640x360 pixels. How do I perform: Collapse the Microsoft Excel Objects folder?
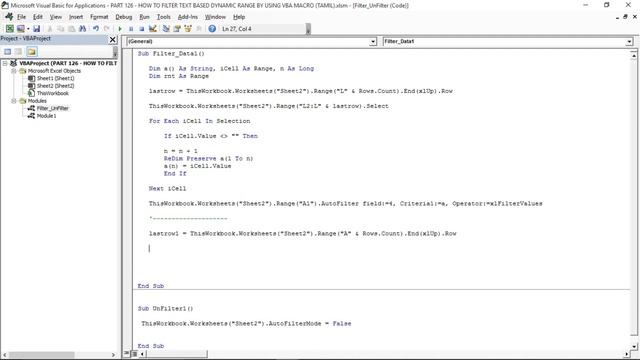(x=13, y=71)
